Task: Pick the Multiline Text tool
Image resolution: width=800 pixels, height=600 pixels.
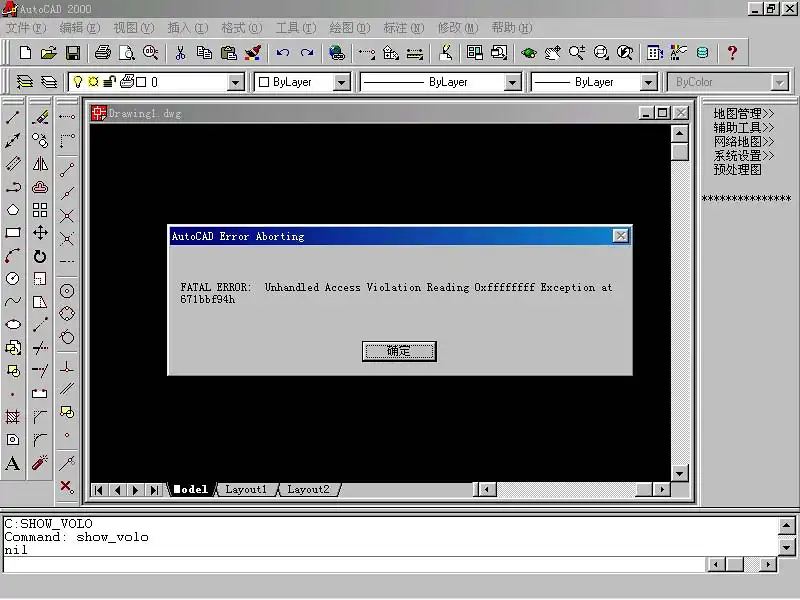Action: [13, 463]
